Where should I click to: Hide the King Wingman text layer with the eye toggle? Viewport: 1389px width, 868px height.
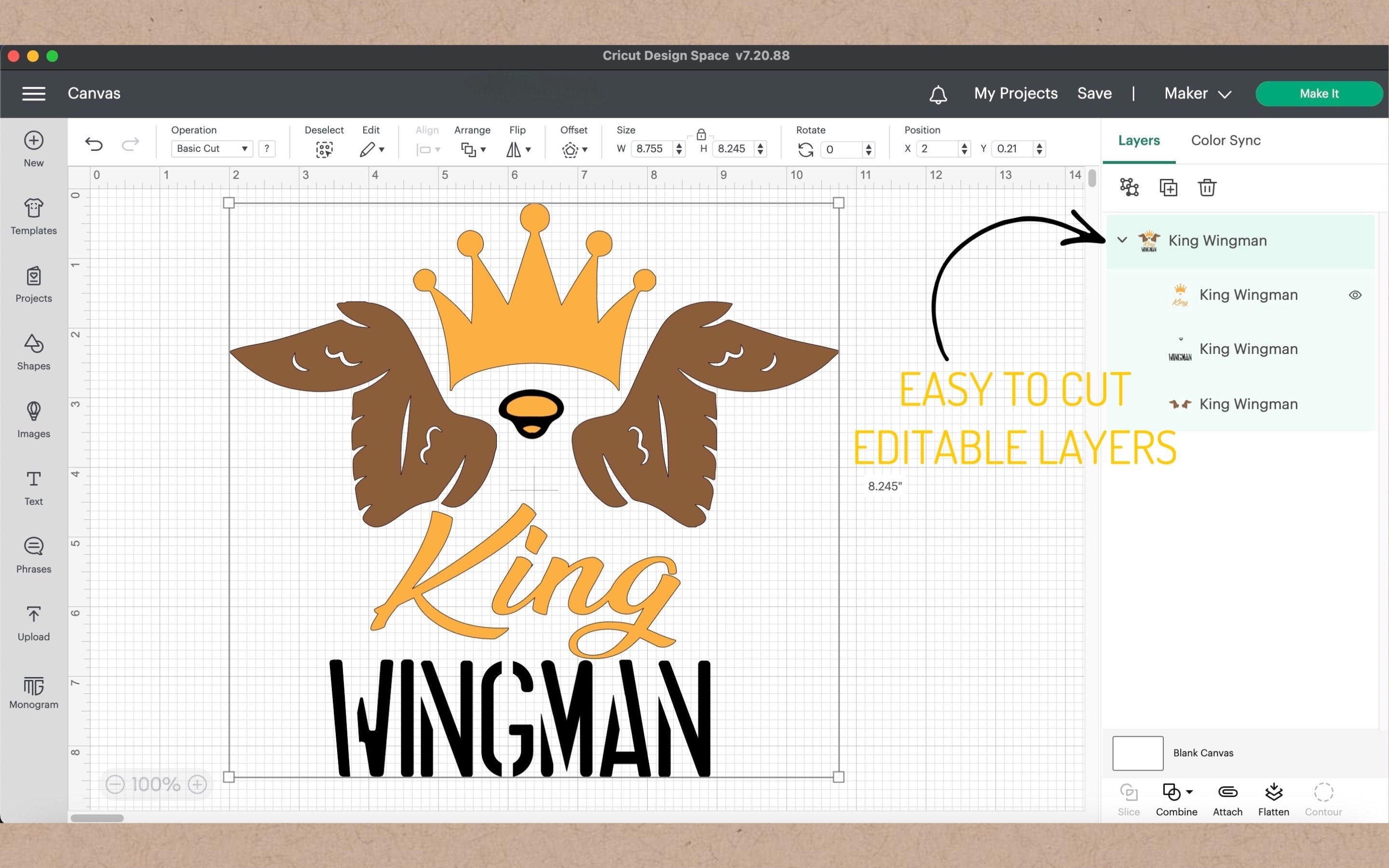tap(1355, 295)
